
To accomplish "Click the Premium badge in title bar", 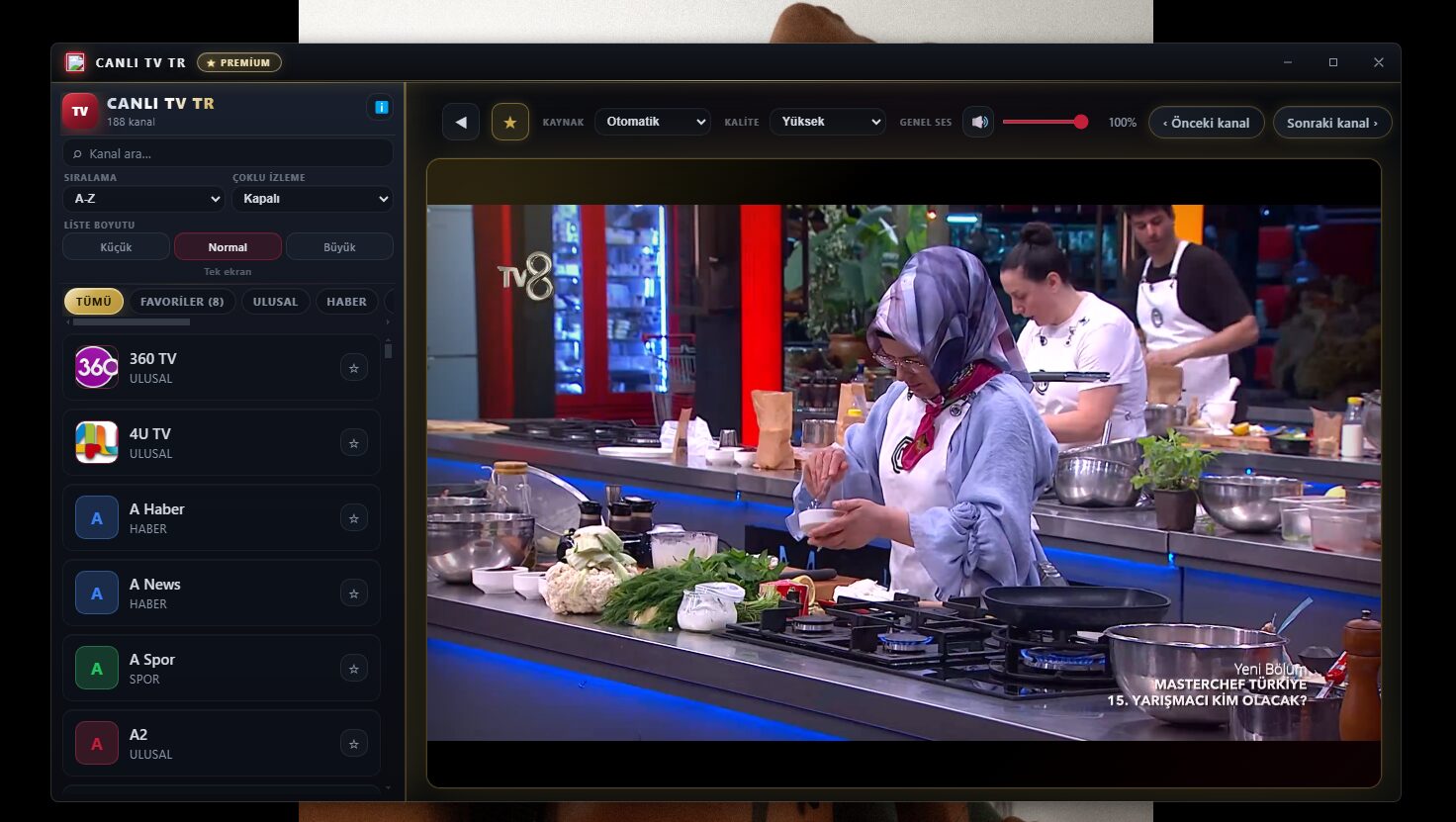I will tap(239, 62).
